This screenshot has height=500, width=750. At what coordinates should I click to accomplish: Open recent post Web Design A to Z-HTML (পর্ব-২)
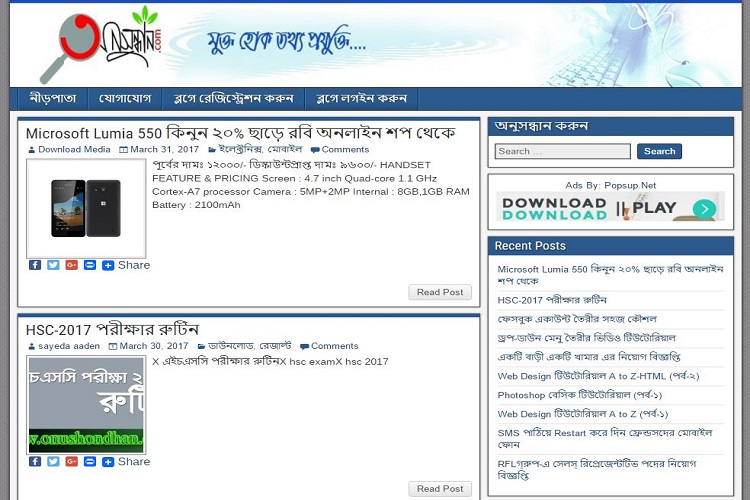point(598,376)
